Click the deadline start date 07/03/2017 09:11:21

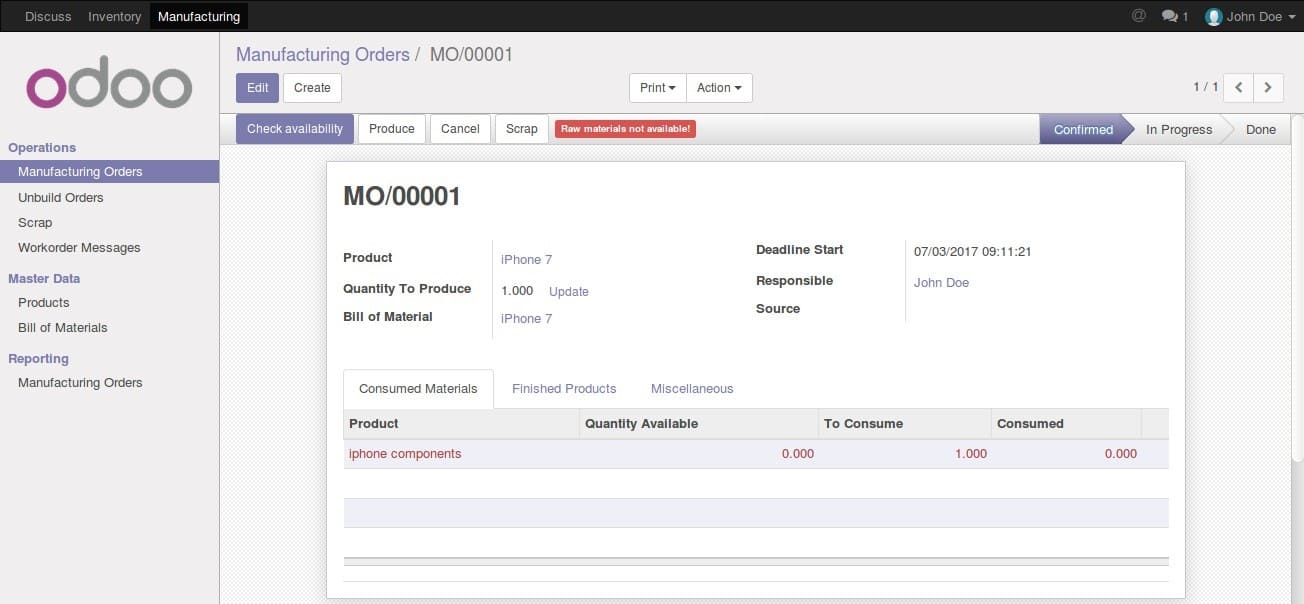(972, 252)
